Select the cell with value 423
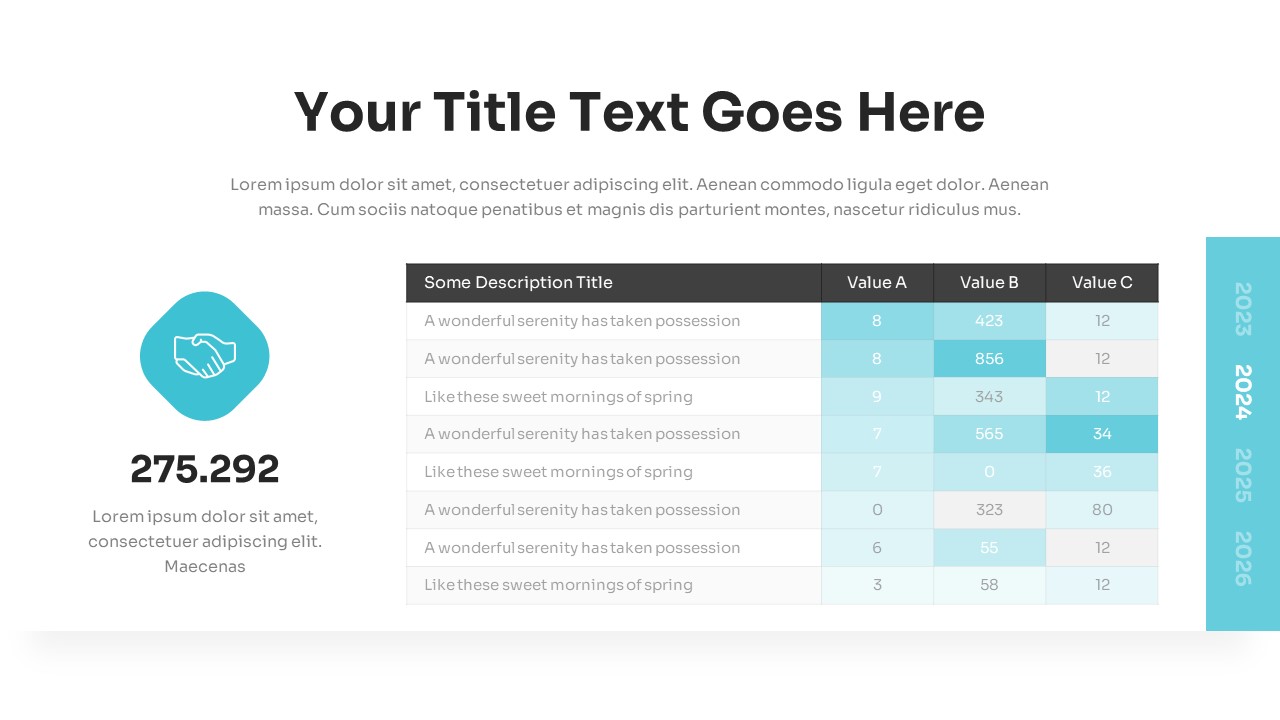This screenshot has height=720, width=1280. [x=989, y=321]
